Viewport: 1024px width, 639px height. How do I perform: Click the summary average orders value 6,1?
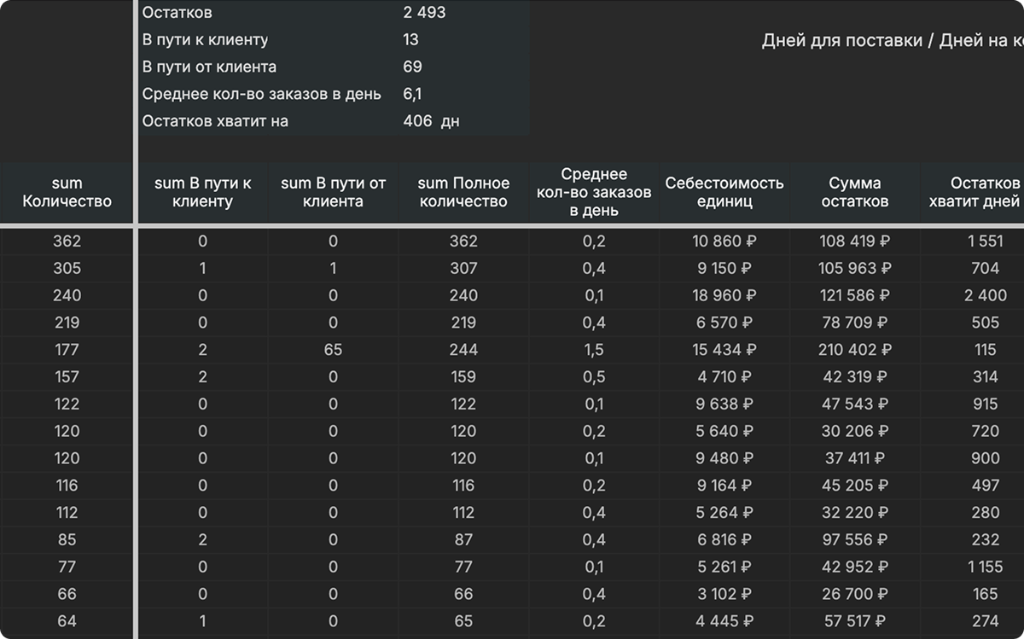413,94
